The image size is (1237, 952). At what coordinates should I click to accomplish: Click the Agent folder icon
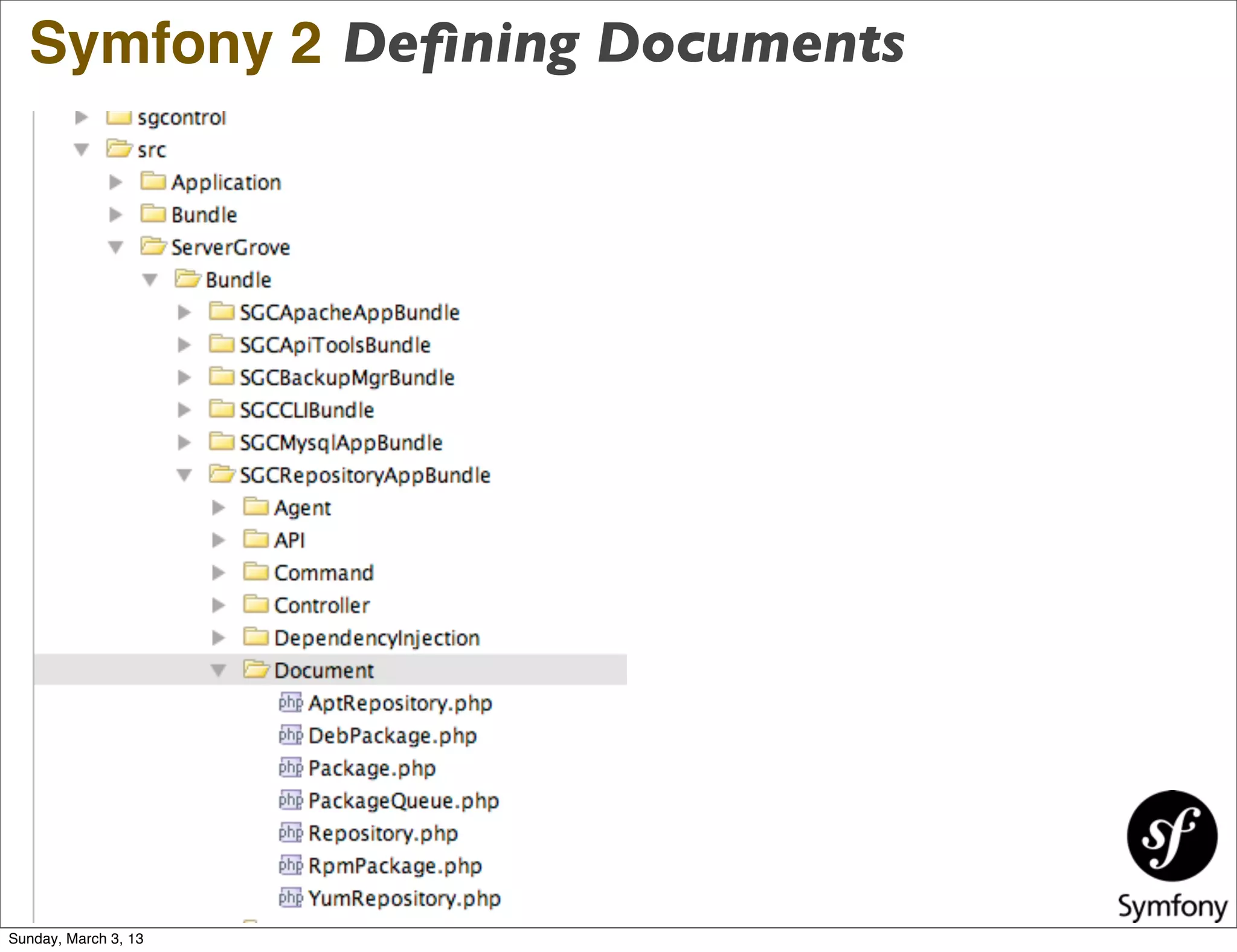(x=256, y=506)
